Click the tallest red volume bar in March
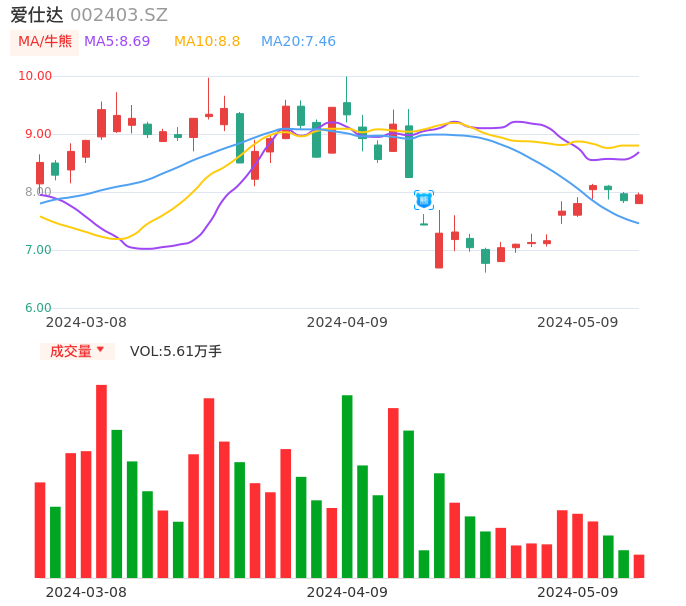The height and width of the screenshot is (606, 686). (101, 481)
